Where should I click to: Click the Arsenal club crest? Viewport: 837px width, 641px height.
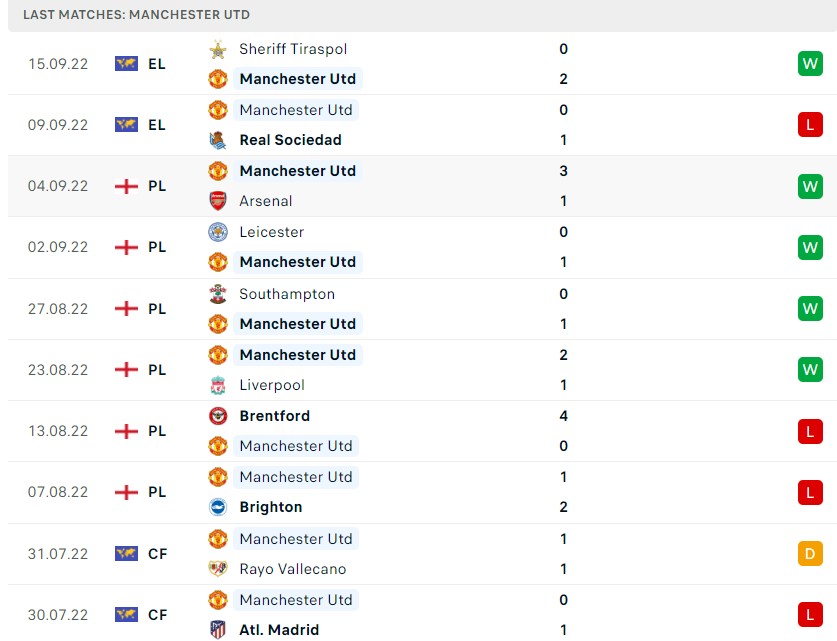tap(218, 201)
